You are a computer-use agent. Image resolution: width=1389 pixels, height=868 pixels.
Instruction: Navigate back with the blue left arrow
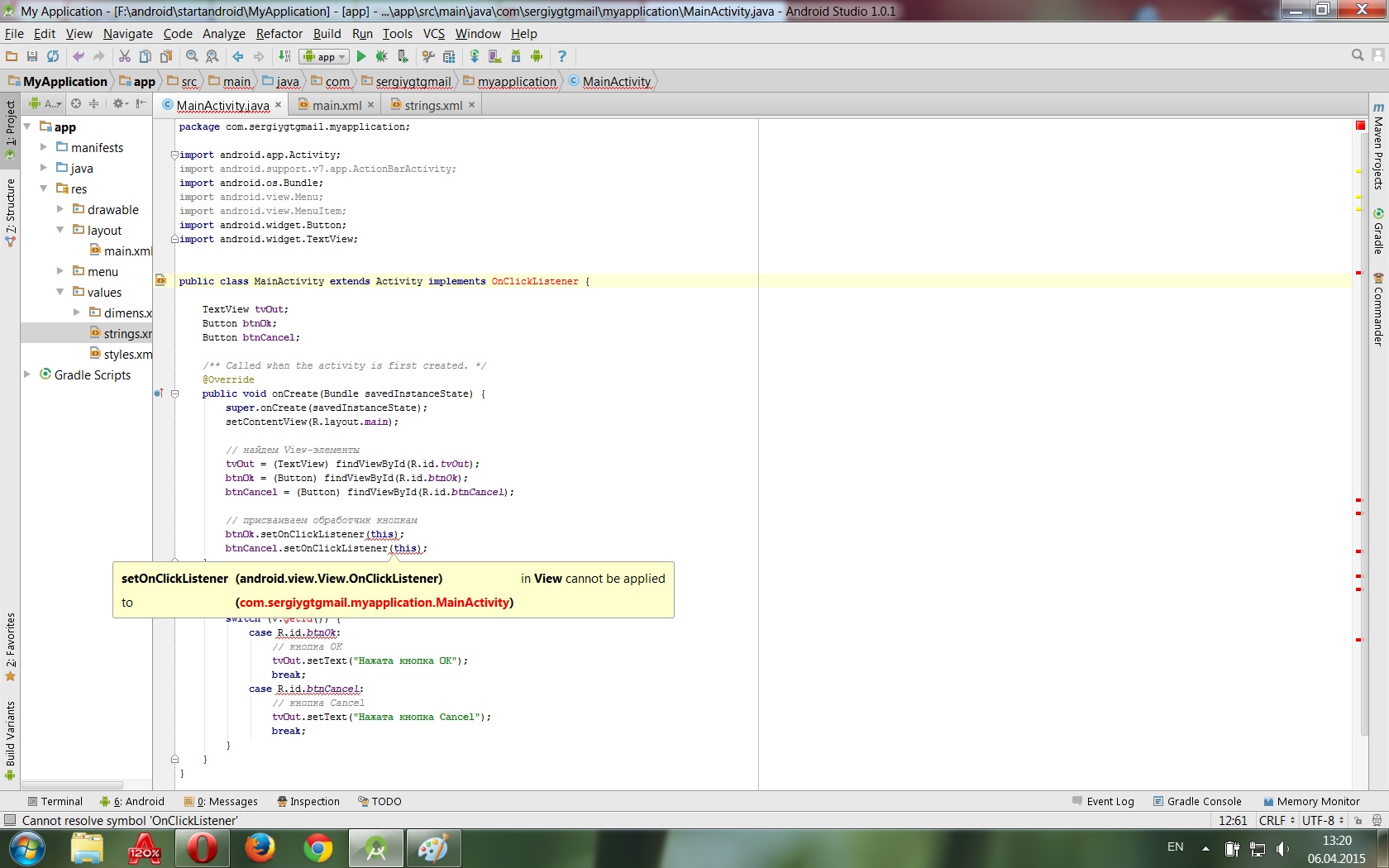tap(238, 56)
